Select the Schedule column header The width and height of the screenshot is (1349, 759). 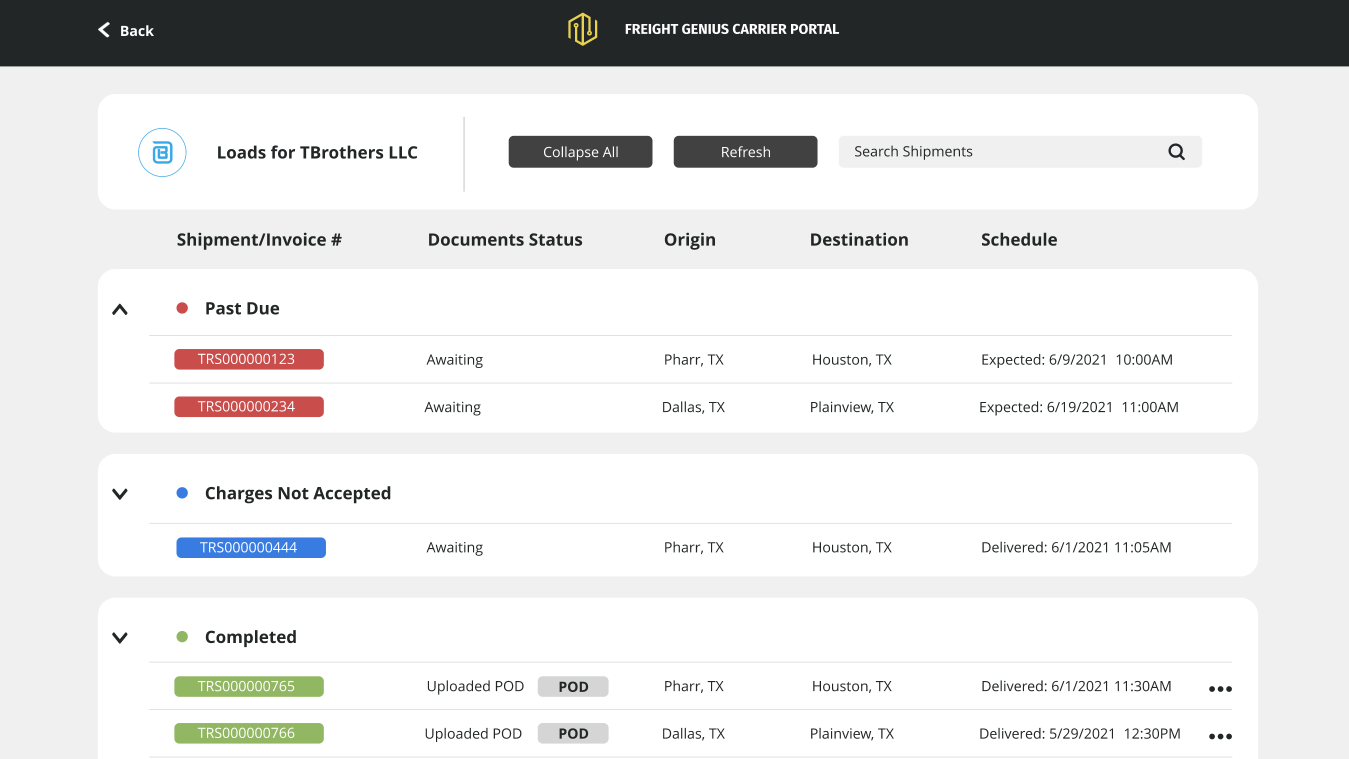(x=1018, y=239)
